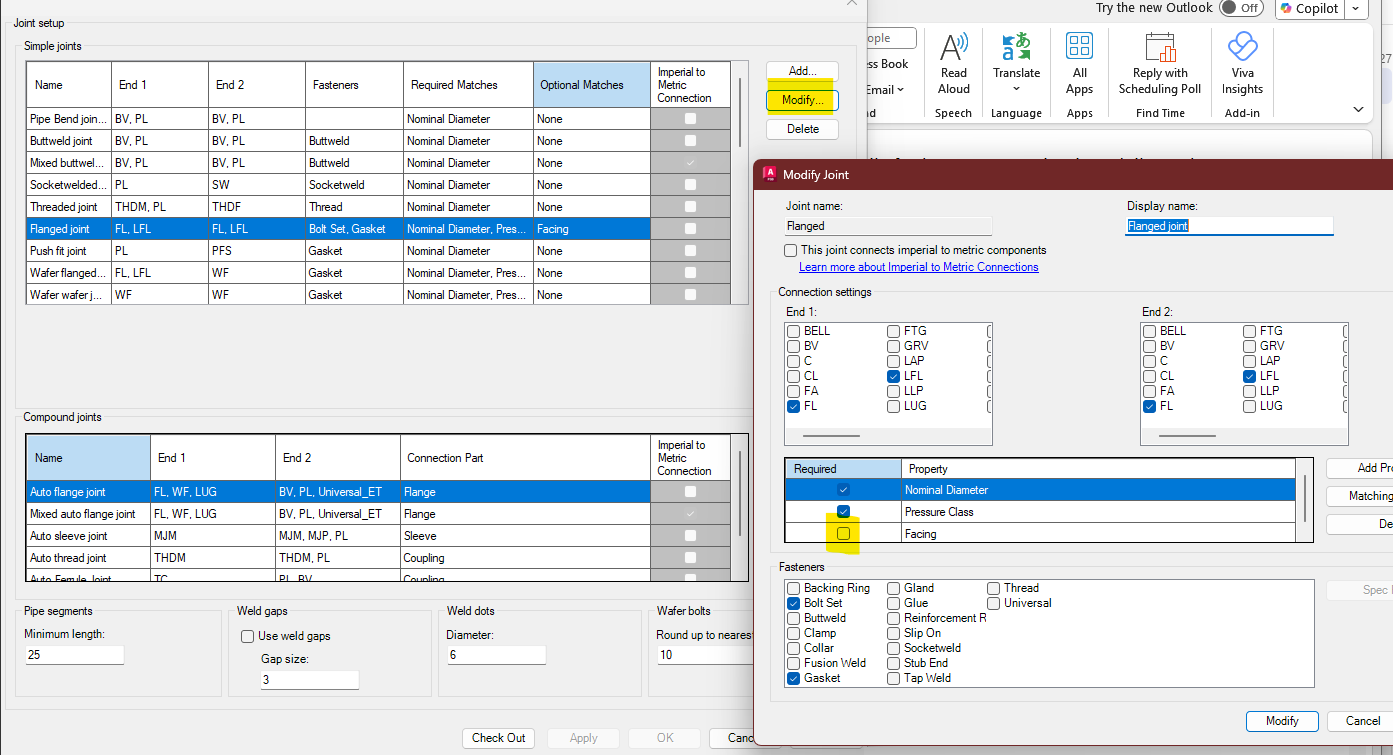Click the highlighted Modify... button
The height and width of the screenshot is (755, 1393).
click(802, 100)
